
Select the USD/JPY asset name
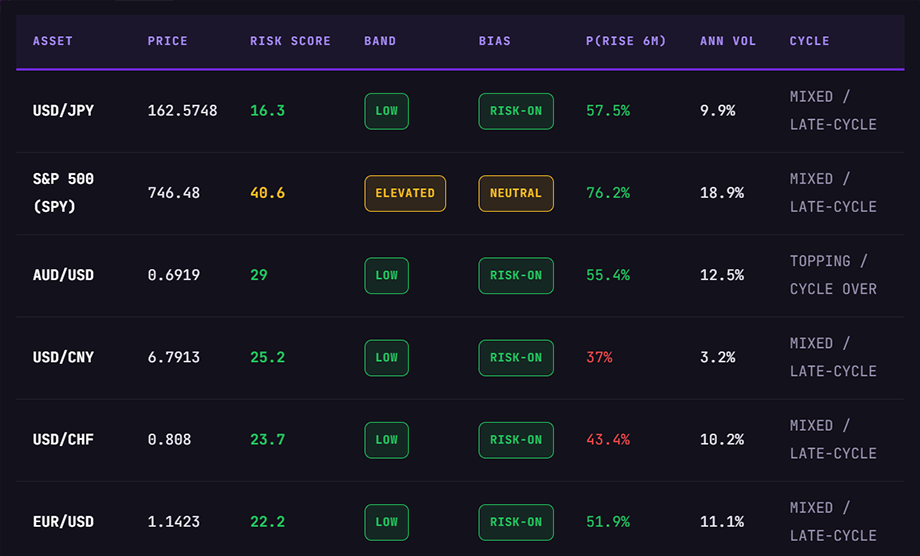63,111
